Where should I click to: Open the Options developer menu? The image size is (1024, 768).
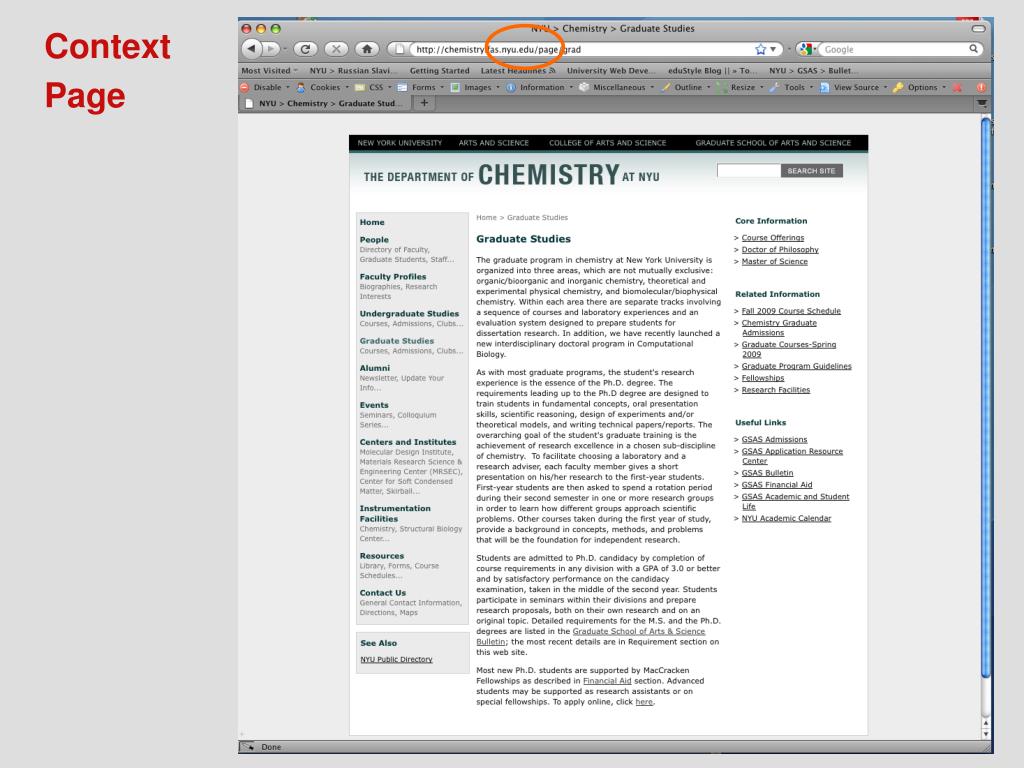(921, 87)
